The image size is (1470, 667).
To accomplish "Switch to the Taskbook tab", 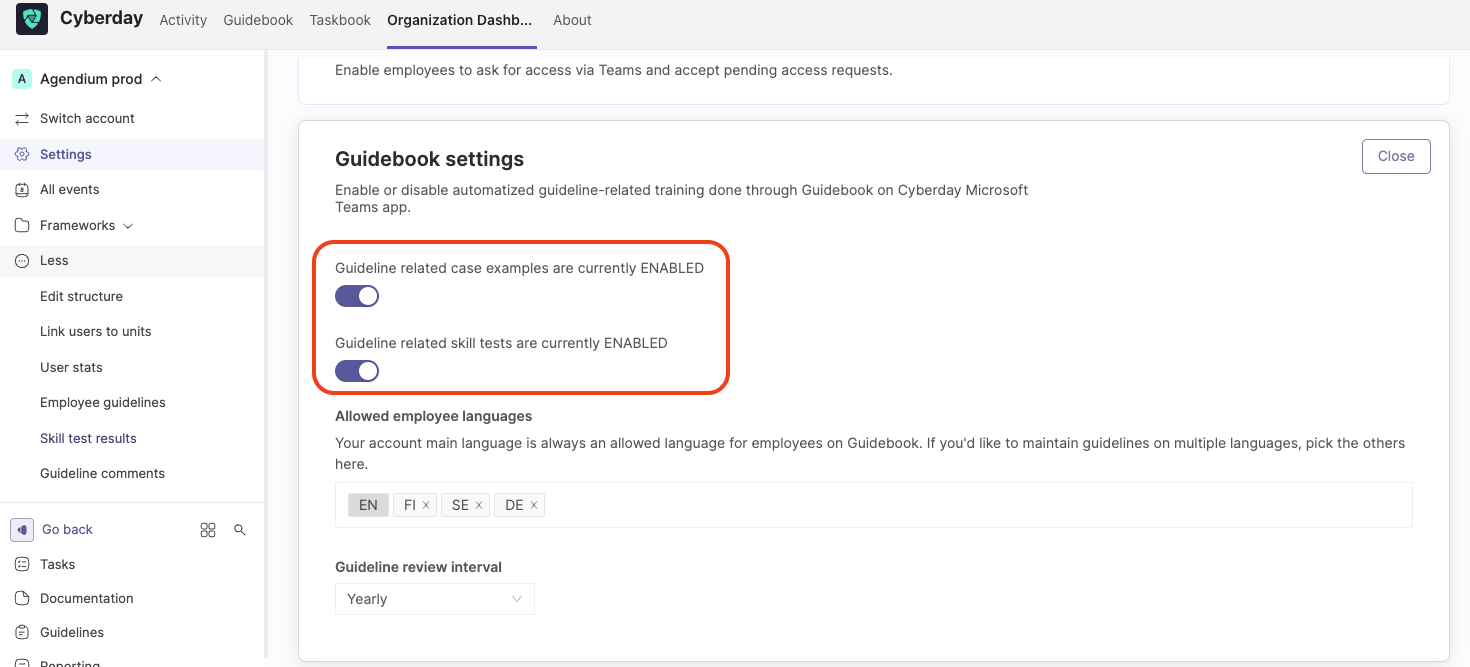I will [340, 20].
